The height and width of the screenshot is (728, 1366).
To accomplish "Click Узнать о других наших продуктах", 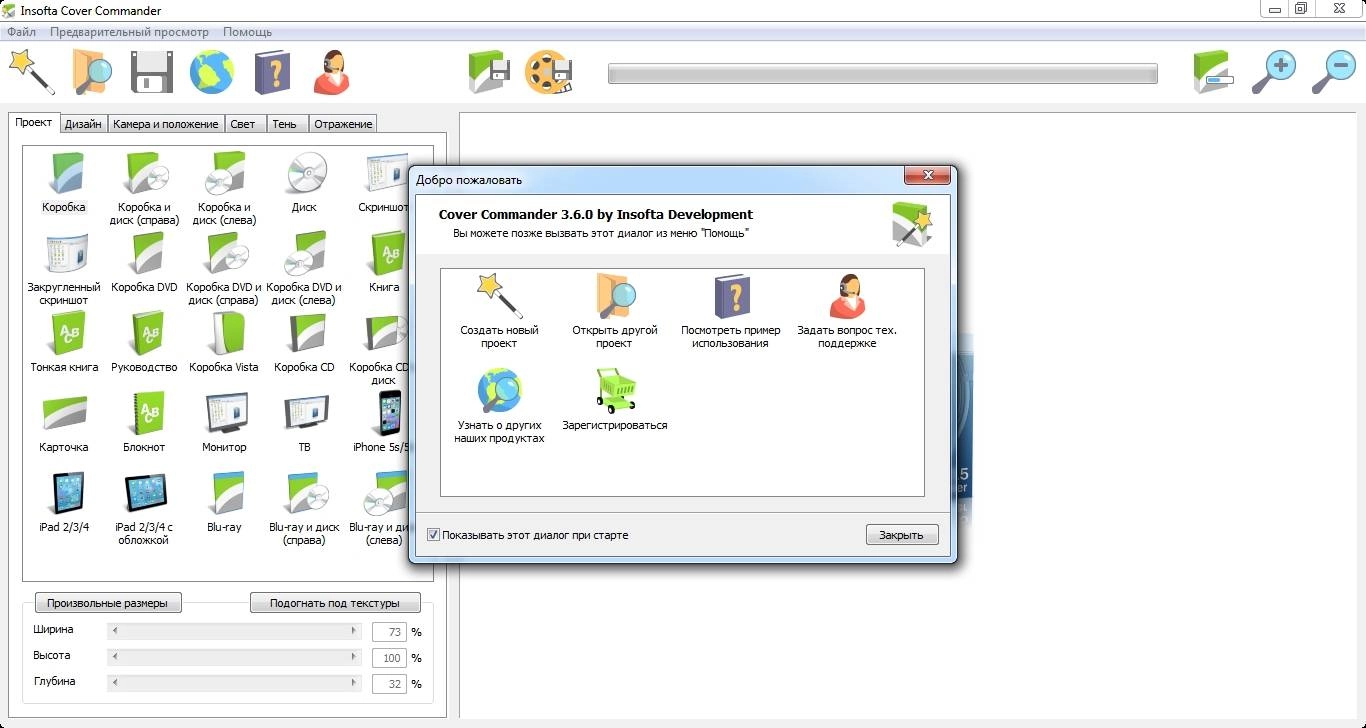I will [499, 406].
